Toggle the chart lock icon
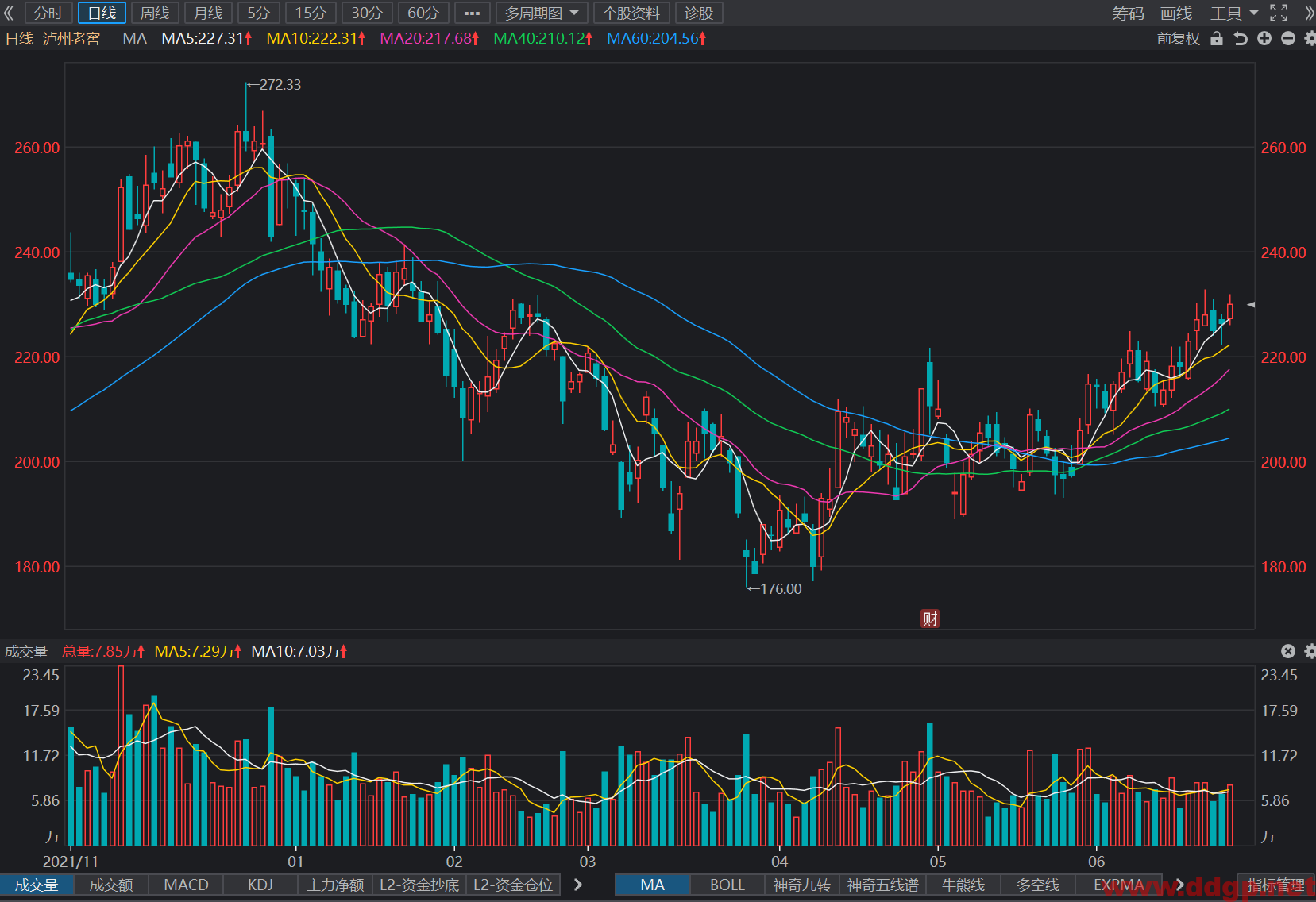This screenshot has width=1316, height=902. tap(1217, 38)
